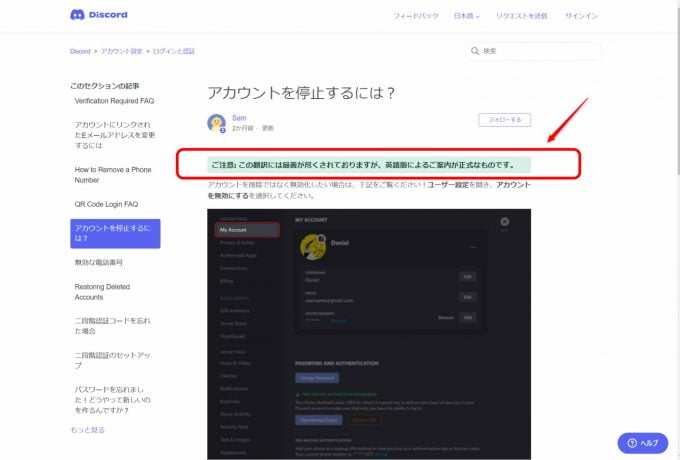Click Sam's author avatar
This screenshot has width=680, height=460.
coord(216,122)
